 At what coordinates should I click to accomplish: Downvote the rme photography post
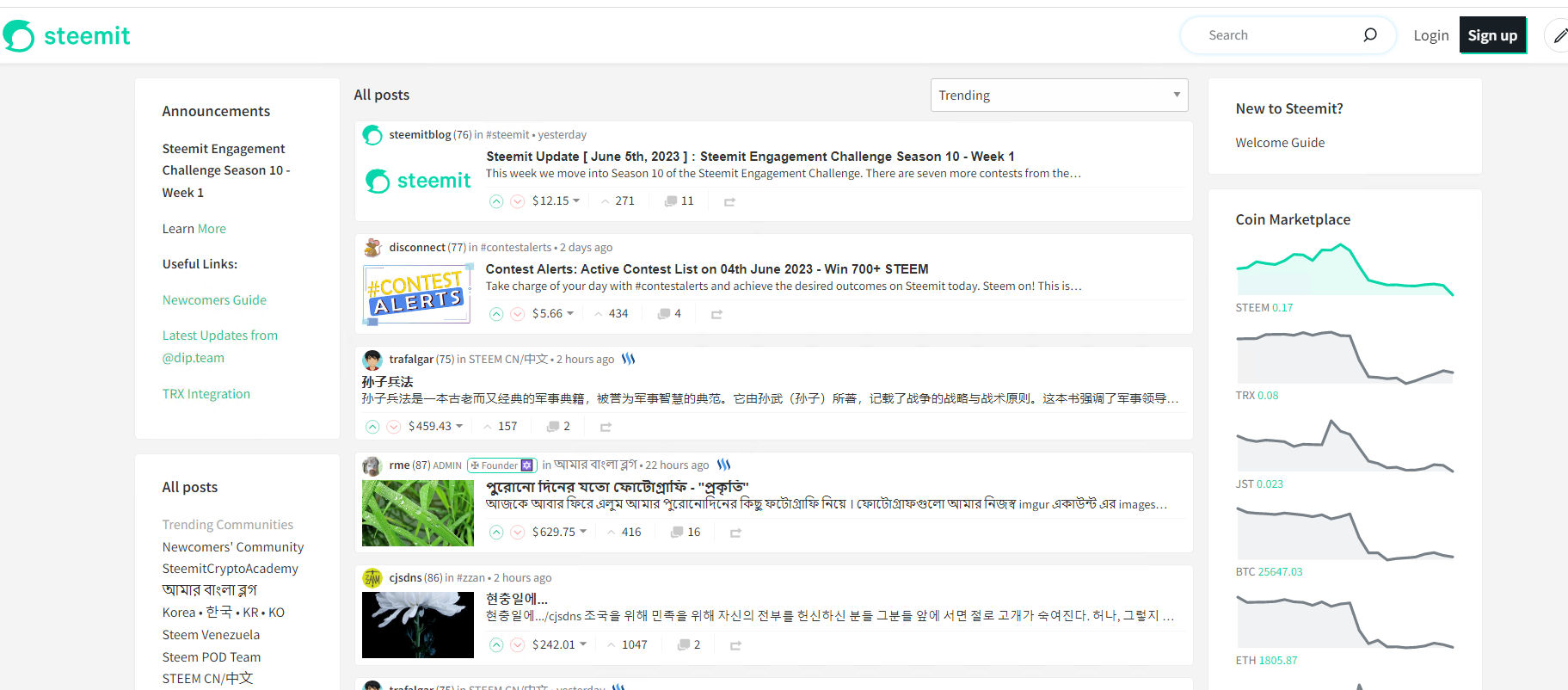coord(518,533)
